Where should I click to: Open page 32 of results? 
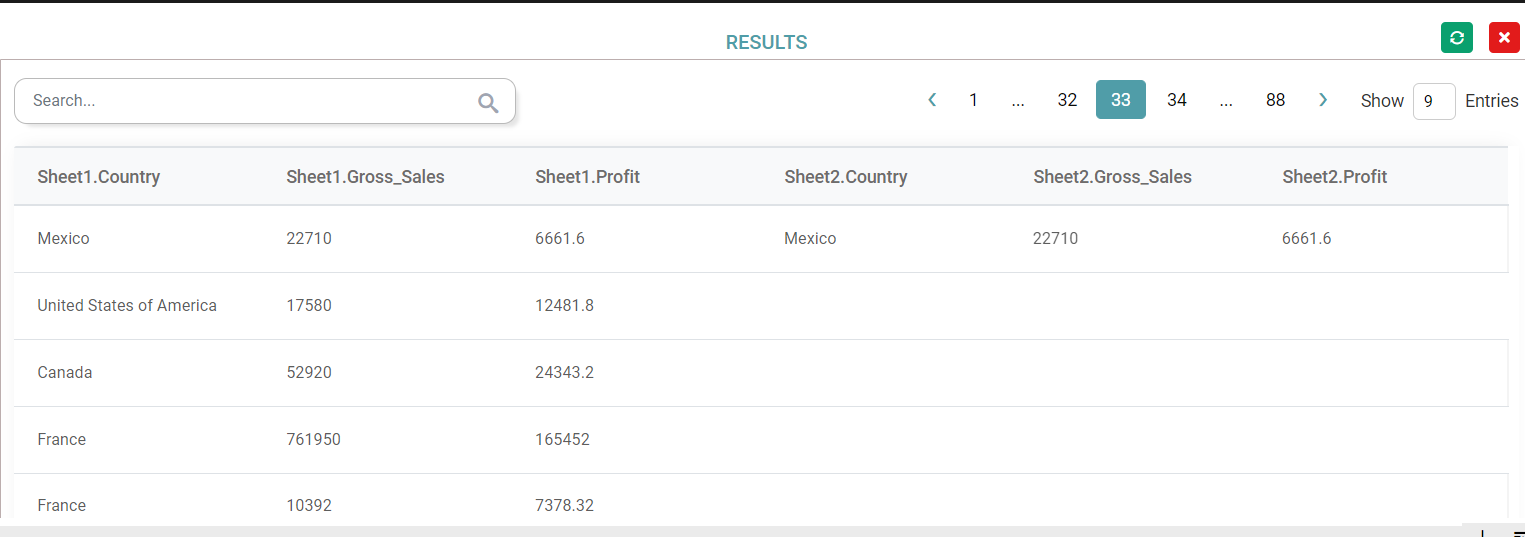1067,100
